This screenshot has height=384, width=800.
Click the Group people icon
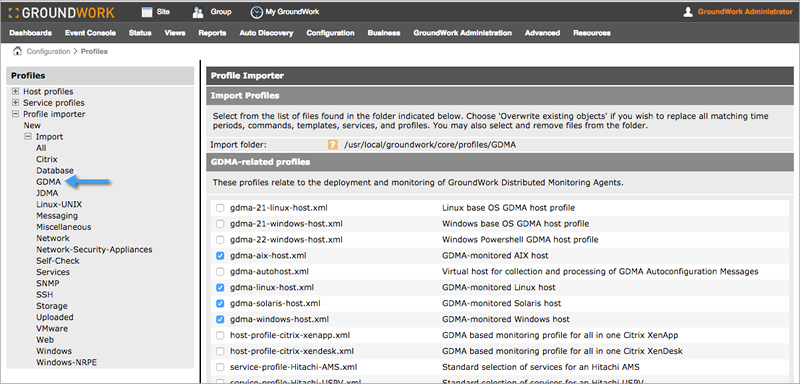tap(198, 12)
